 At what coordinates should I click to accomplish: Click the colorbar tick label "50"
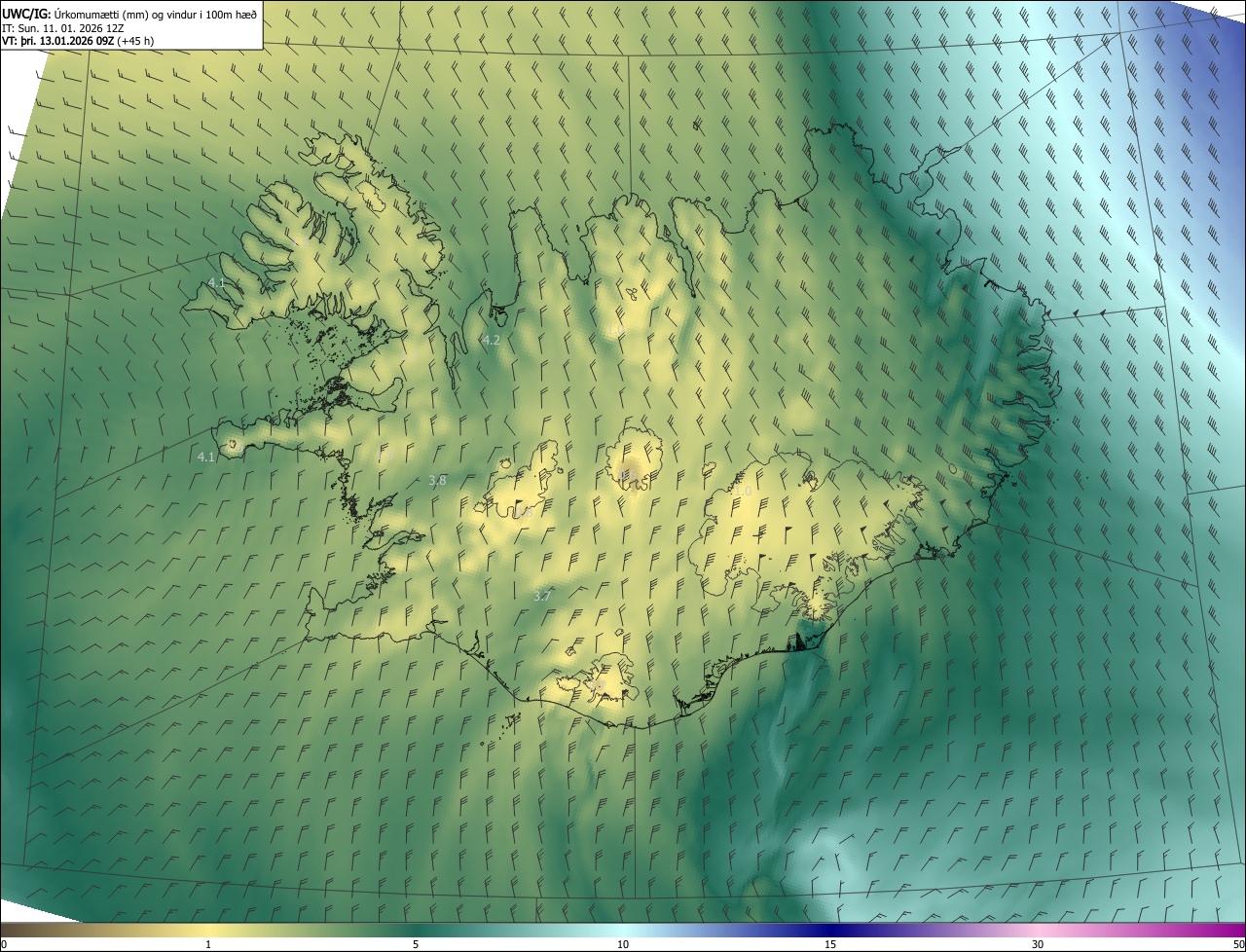tap(1238, 944)
